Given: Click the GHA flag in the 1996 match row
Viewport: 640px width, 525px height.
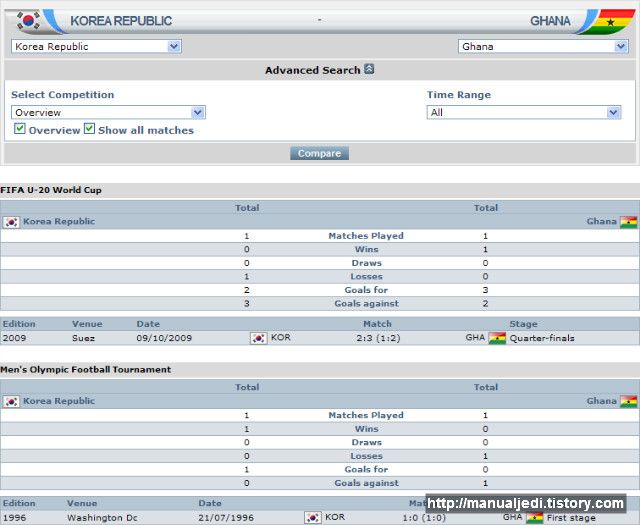Looking at the screenshot, I should click(x=534, y=518).
